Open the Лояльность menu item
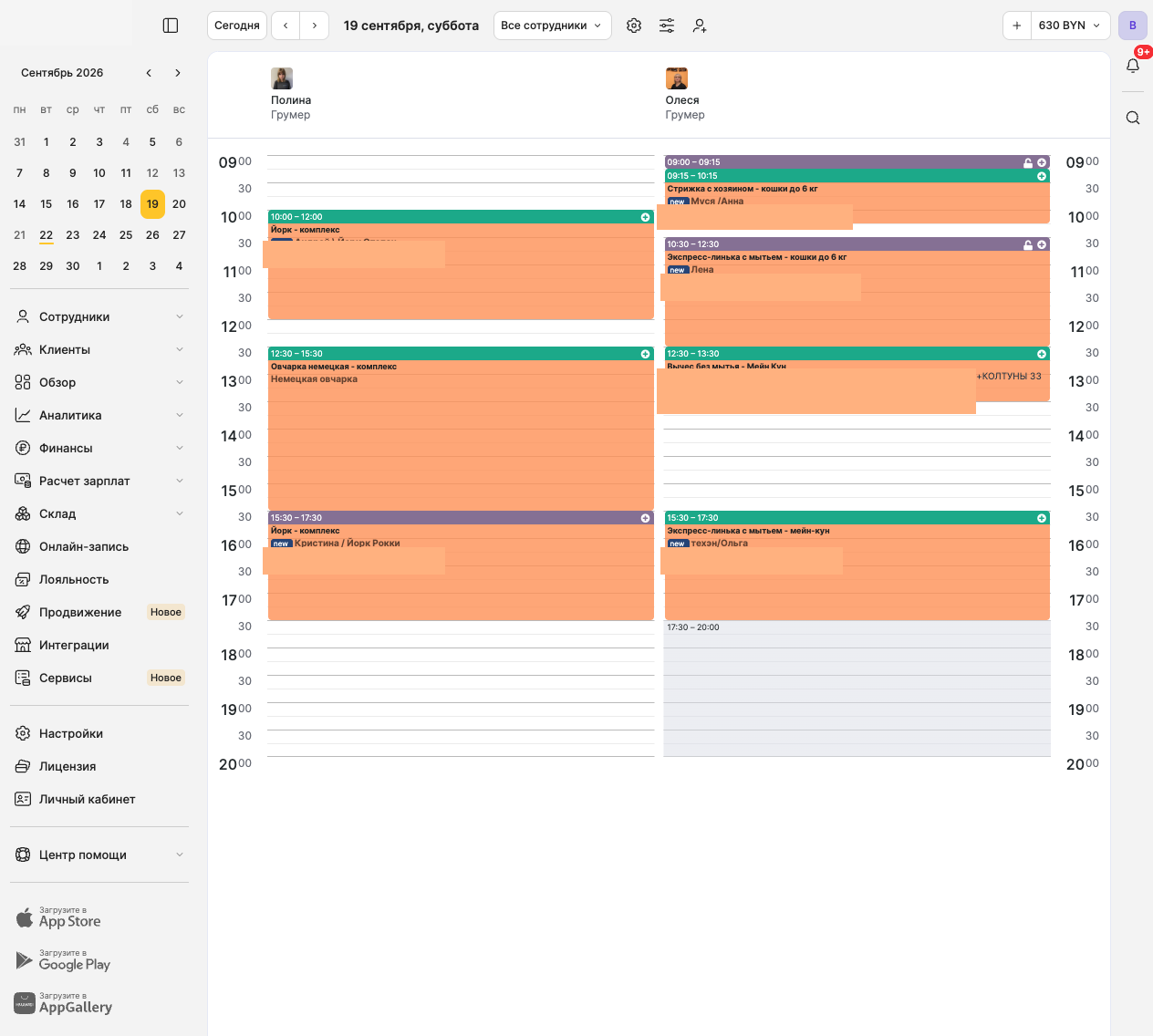This screenshot has width=1153, height=1036. pyautogui.click(x=100, y=579)
